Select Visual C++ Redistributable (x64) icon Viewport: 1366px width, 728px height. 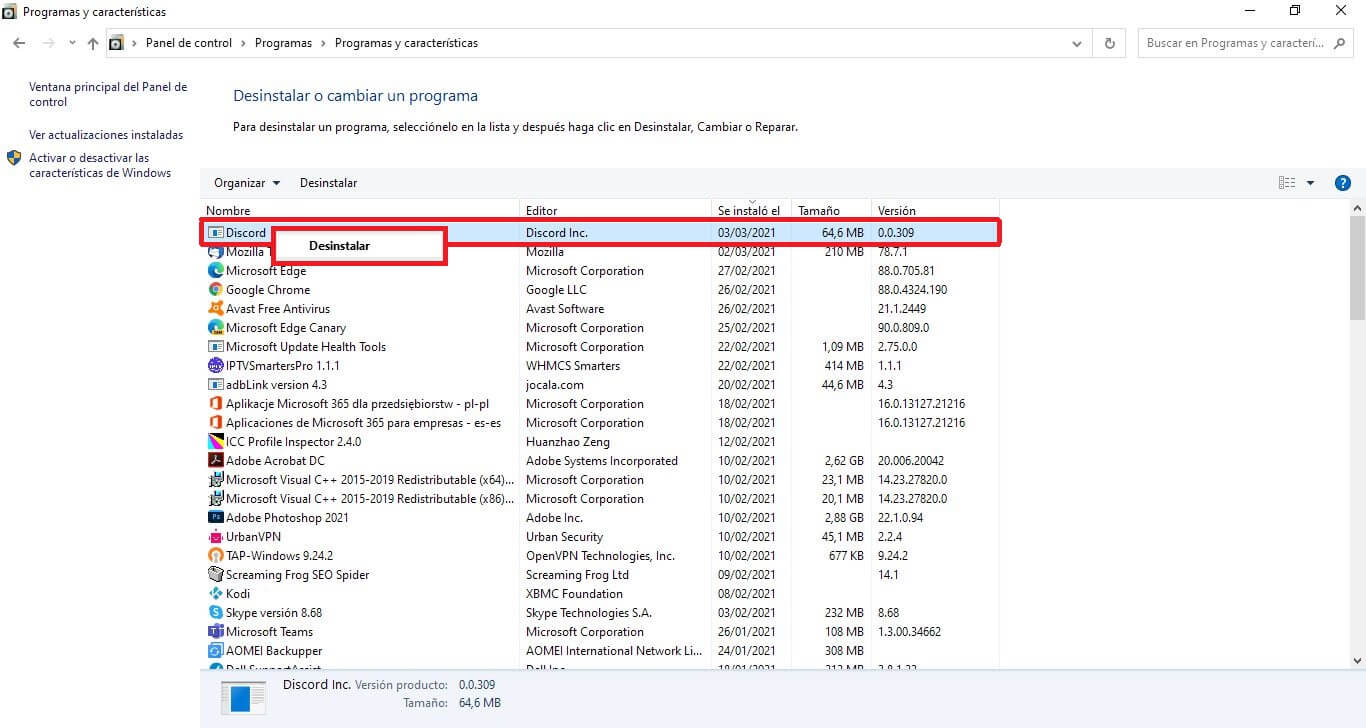coord(216,480)
